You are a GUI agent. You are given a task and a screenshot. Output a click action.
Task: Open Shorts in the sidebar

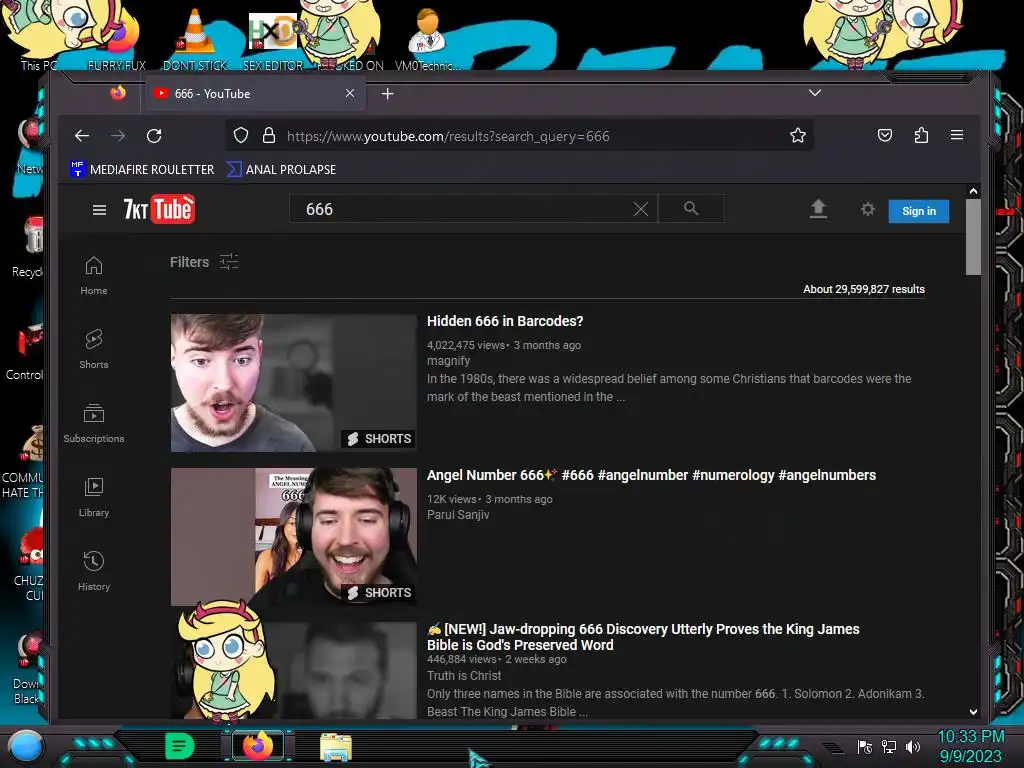click(94, 349)
